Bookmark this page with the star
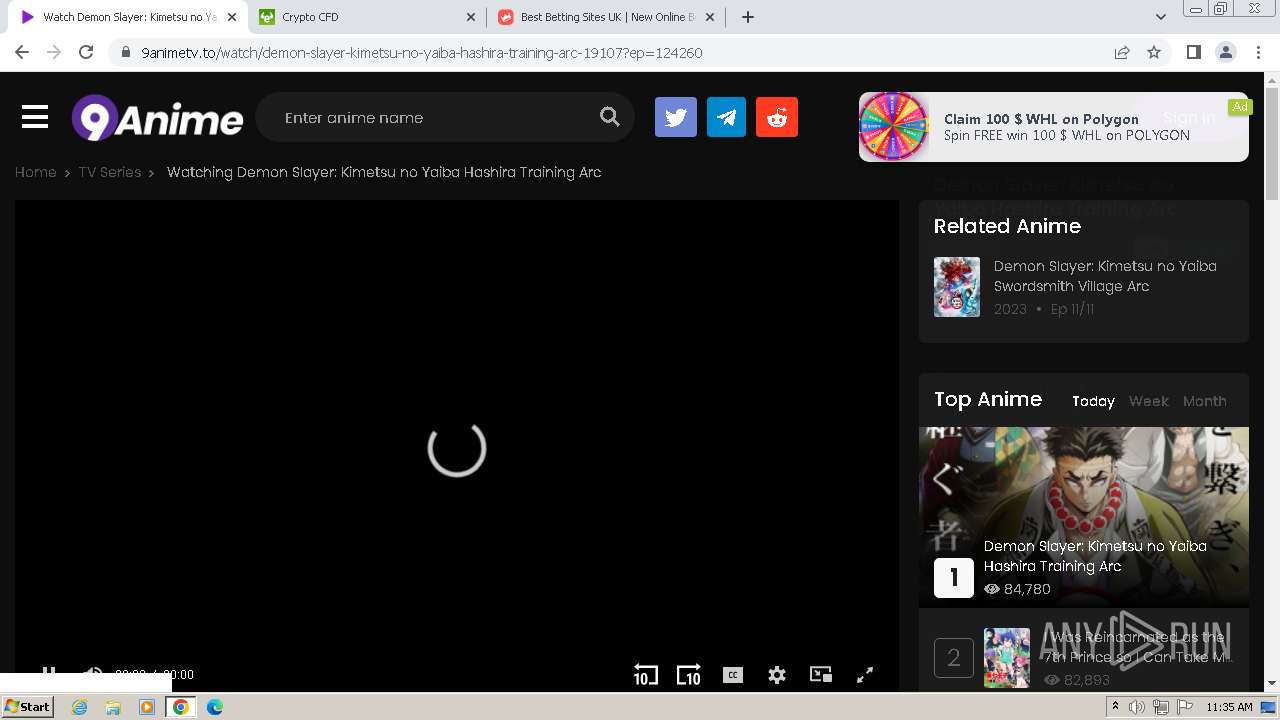The image size is (1280, 720). pos(1154,52)
